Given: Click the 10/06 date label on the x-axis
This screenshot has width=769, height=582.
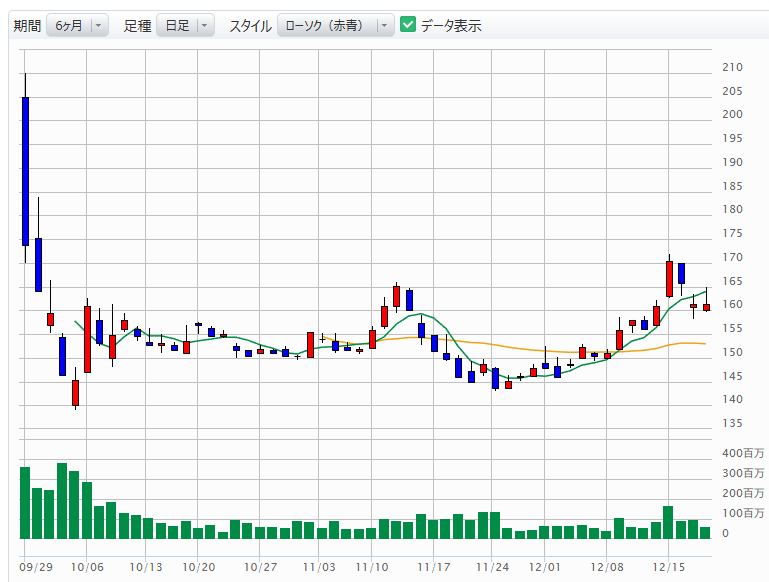Looking at the screenshot, I should [87, 566].
